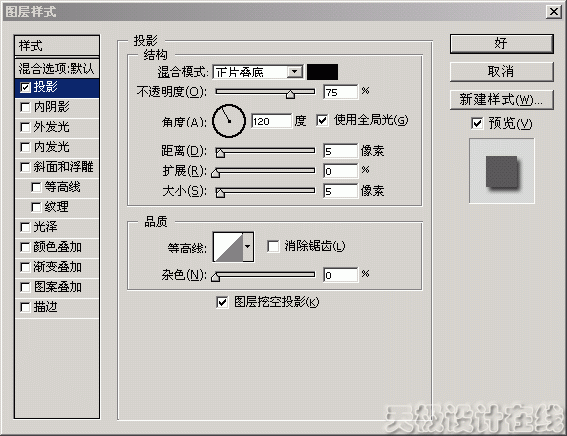Close the 图层样式 dialog
Viewport: 567px width, 436px height.
554,12
